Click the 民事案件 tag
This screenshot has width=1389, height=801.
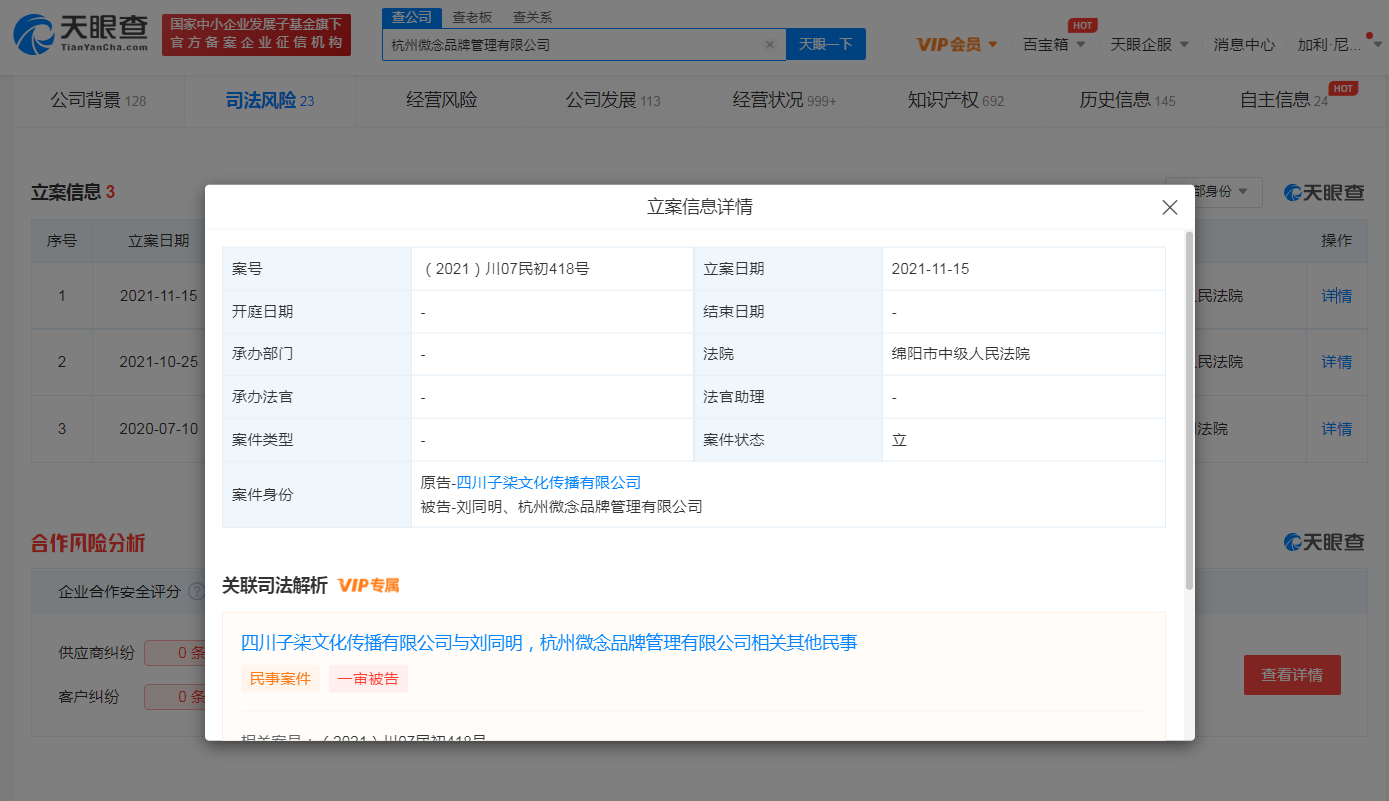pyautogui.click(x=280, y=679)
